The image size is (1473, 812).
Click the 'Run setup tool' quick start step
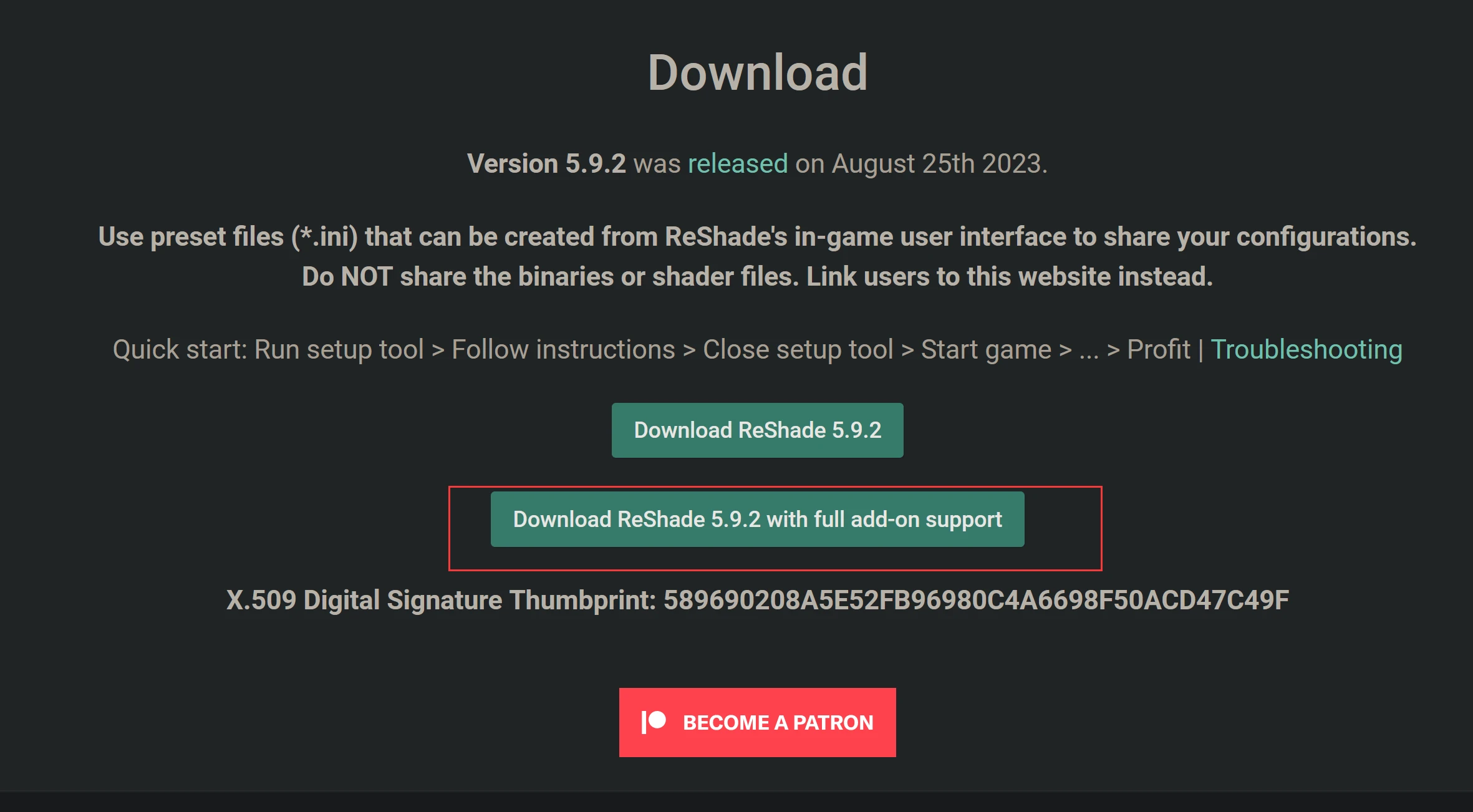pos(339,349)
